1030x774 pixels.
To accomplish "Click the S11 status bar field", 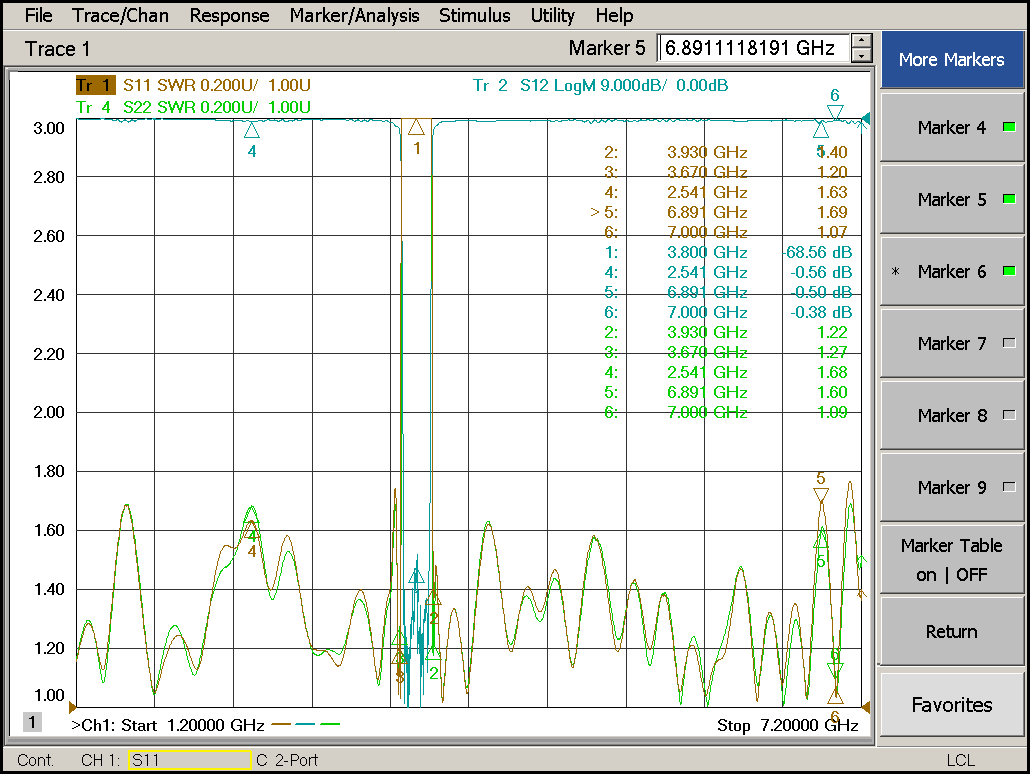I will [x=189, y=760].
